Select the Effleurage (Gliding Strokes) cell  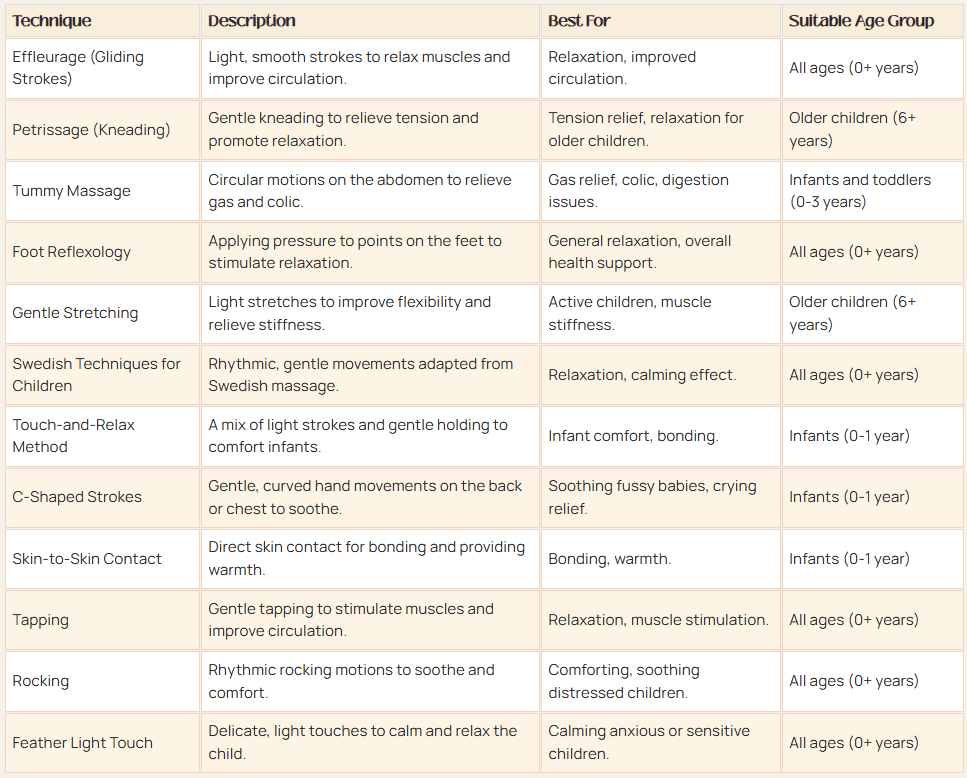78,68
